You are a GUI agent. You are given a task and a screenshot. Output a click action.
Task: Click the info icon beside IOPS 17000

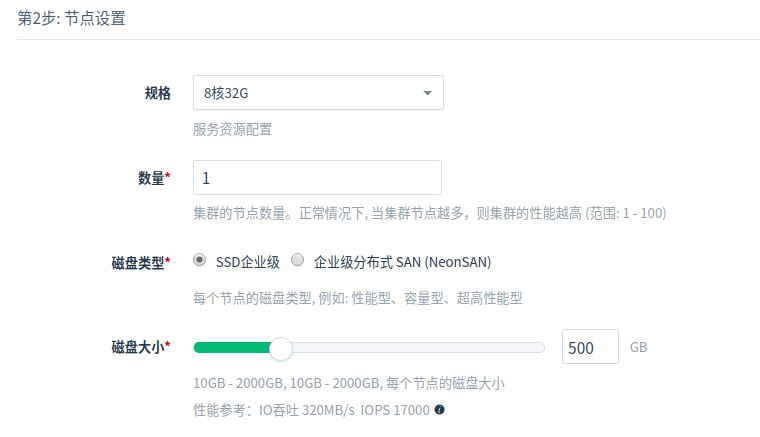439,410
